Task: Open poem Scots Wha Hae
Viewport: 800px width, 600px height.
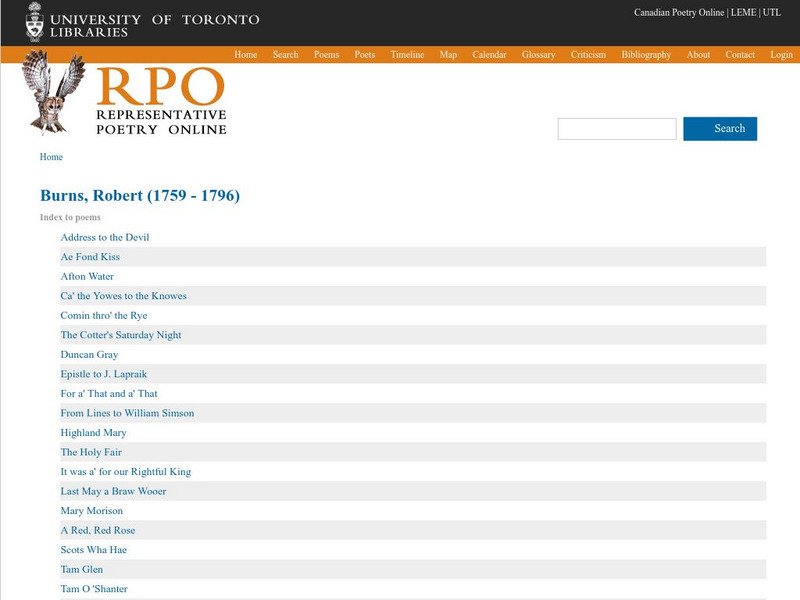Action: click(x=93, y=549)
